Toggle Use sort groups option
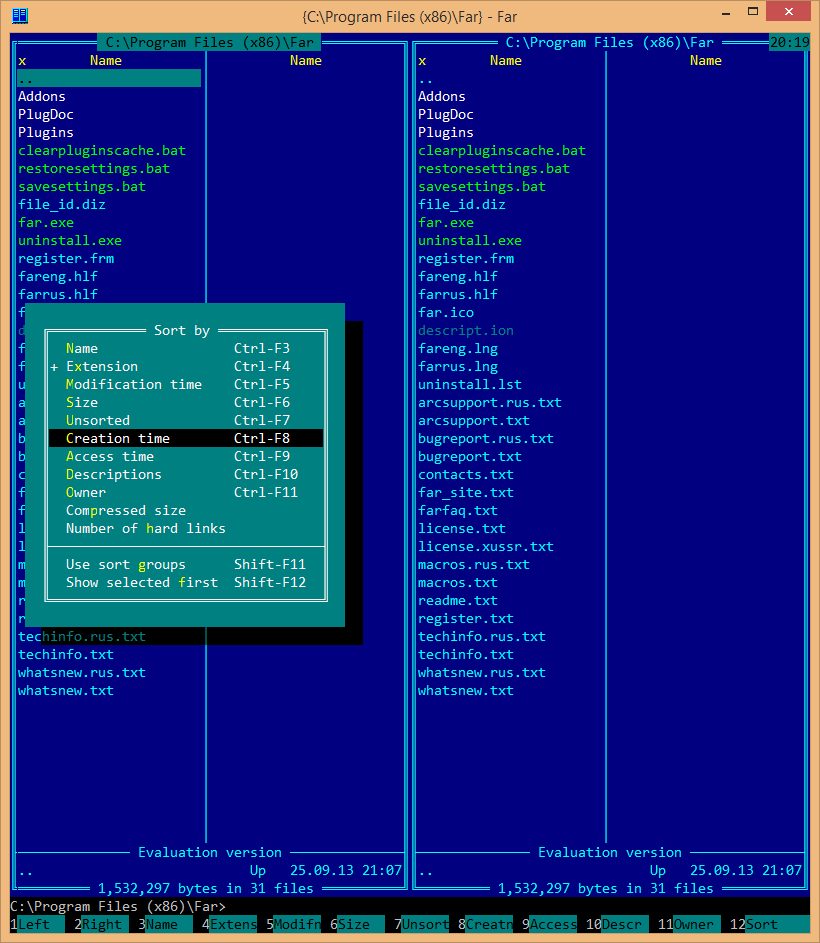 (186, 565)
